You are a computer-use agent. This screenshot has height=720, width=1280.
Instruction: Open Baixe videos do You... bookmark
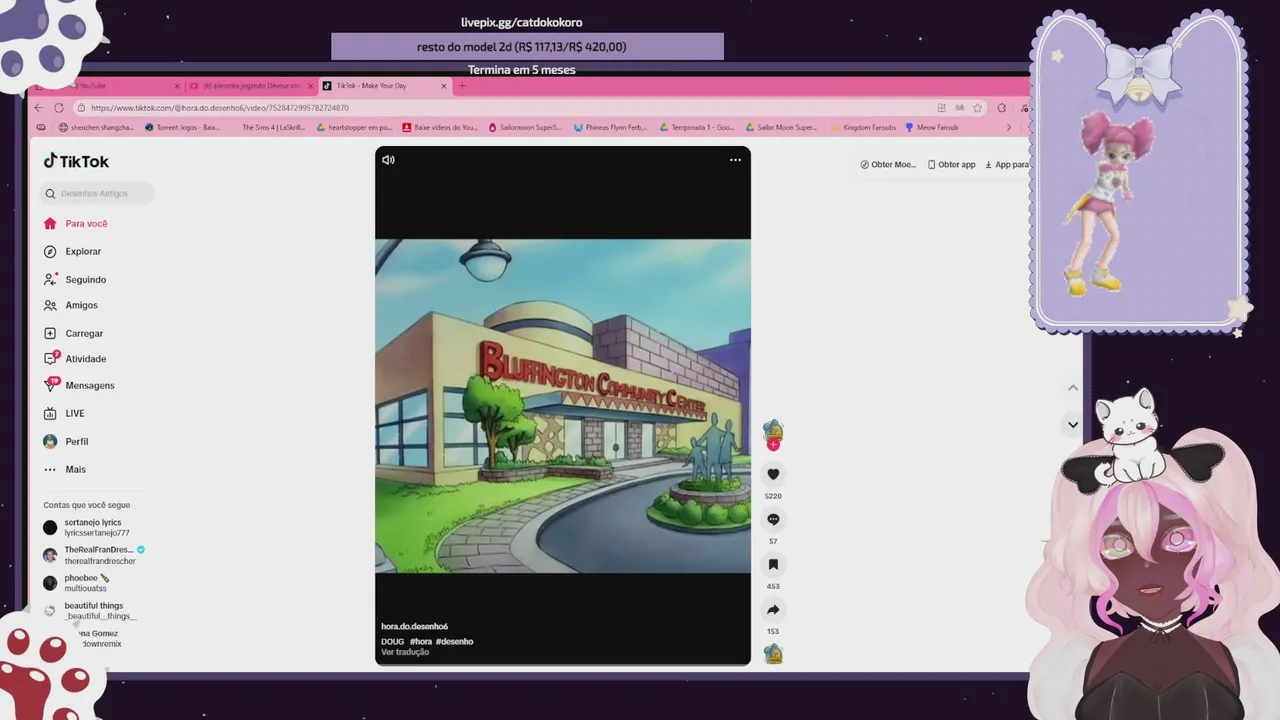pyautogui.click(x=440, y=128)
